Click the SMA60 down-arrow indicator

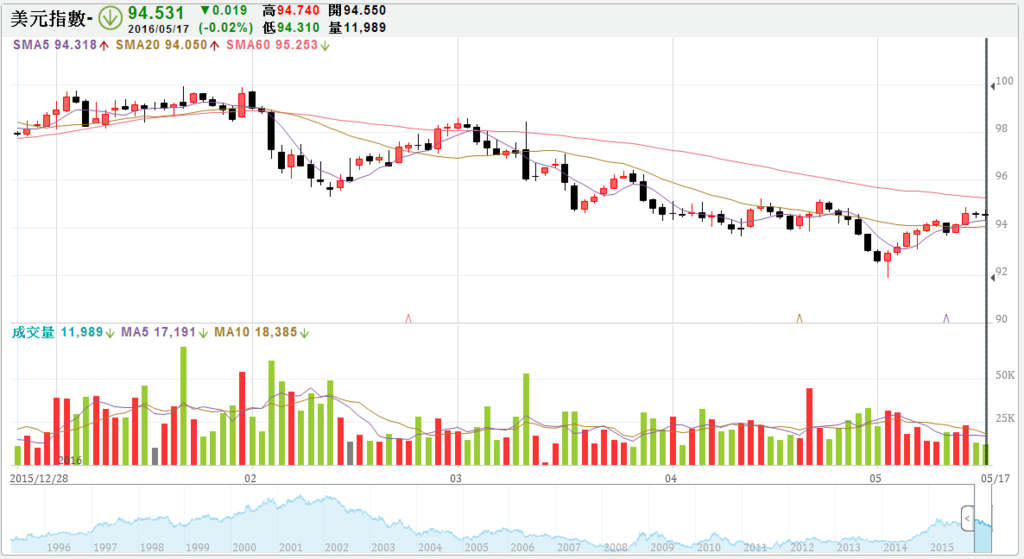pos(325,46)
